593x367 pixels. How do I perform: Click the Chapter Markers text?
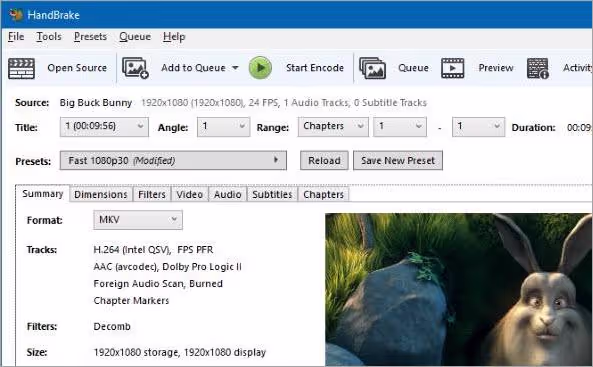pyautogui.click(x=131, y=301)
